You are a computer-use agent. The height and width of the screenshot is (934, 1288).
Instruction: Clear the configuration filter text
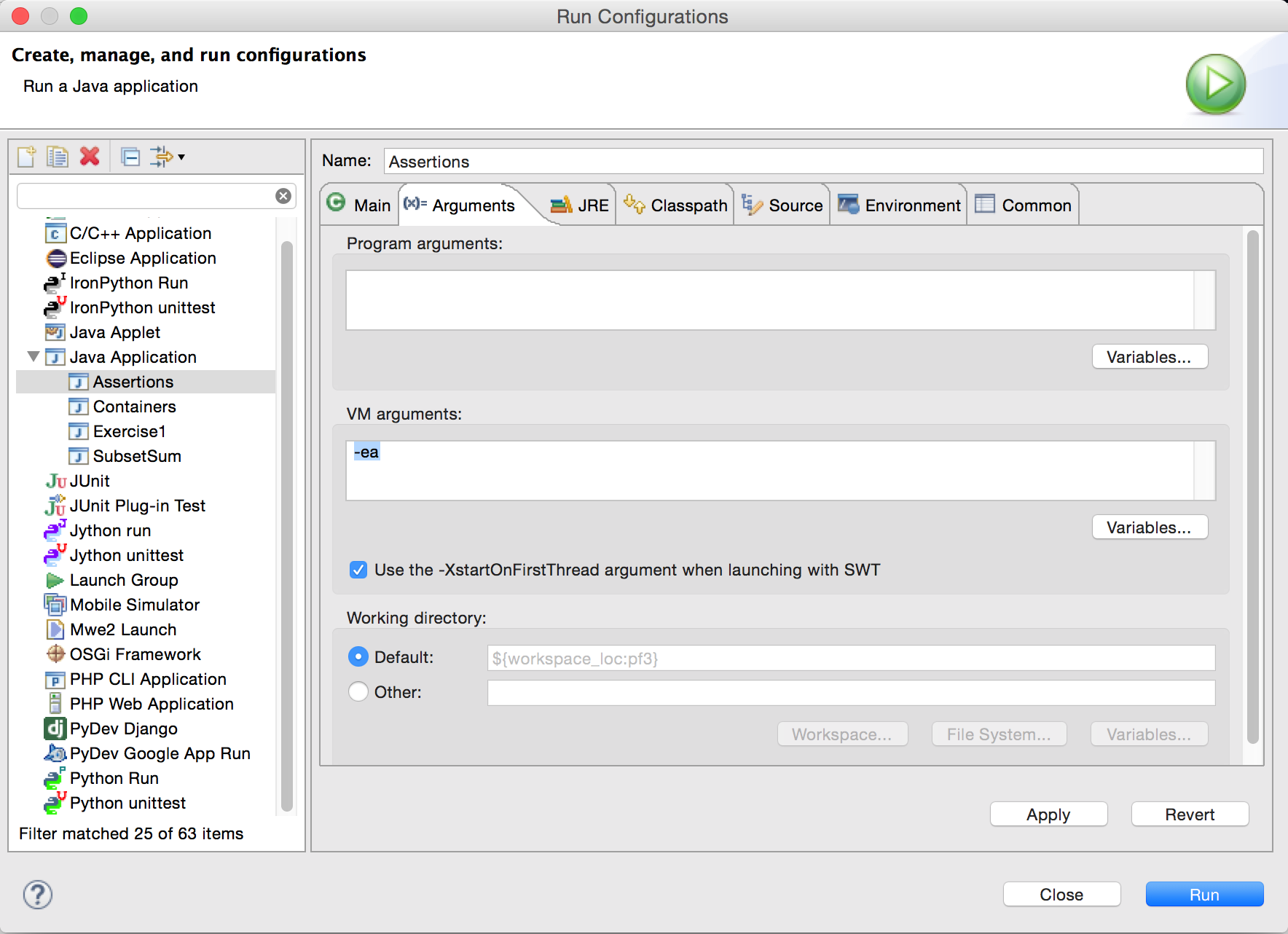click(x=283, y=196)
